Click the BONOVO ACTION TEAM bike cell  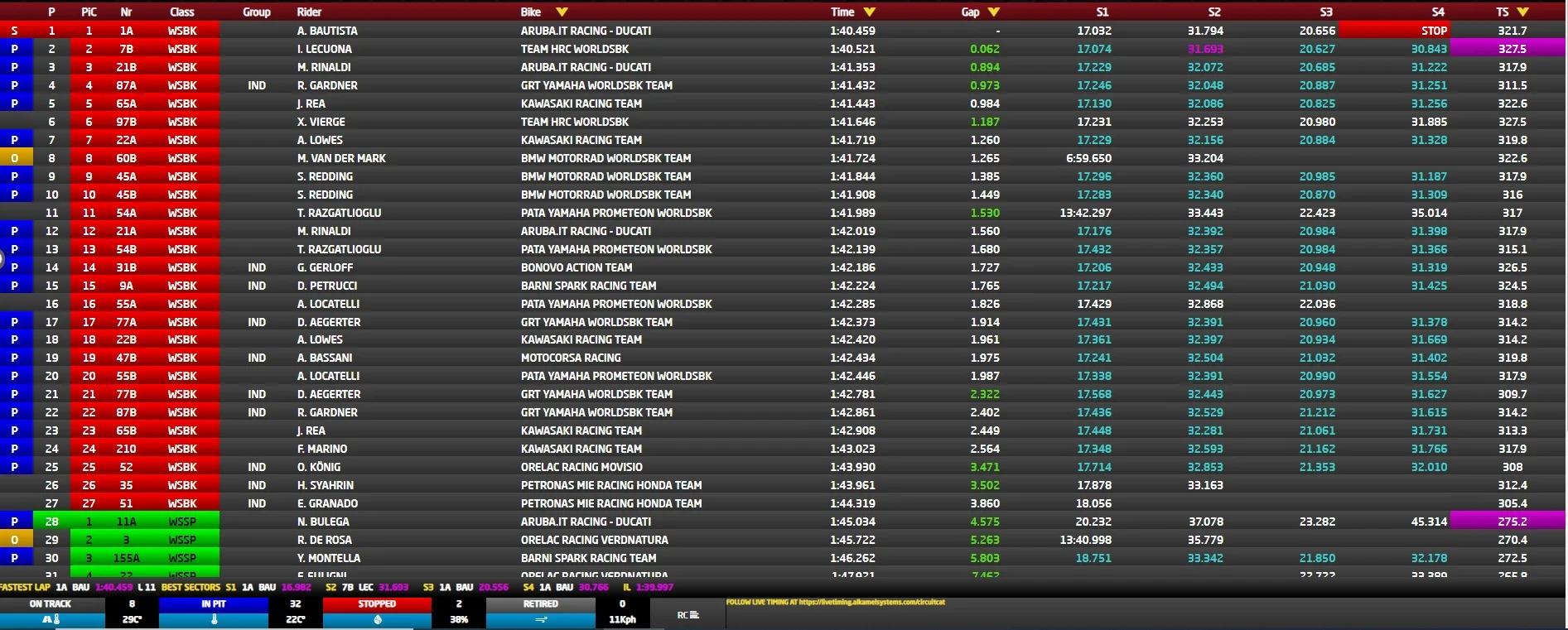tap(576, 267)
